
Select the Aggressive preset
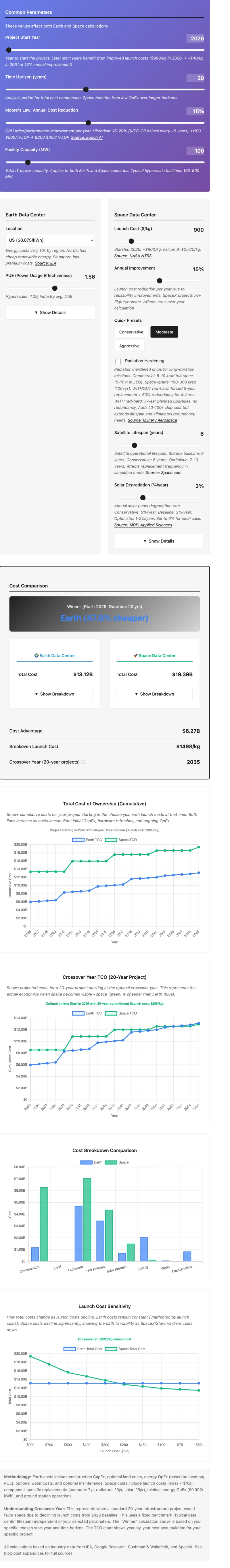129,346
